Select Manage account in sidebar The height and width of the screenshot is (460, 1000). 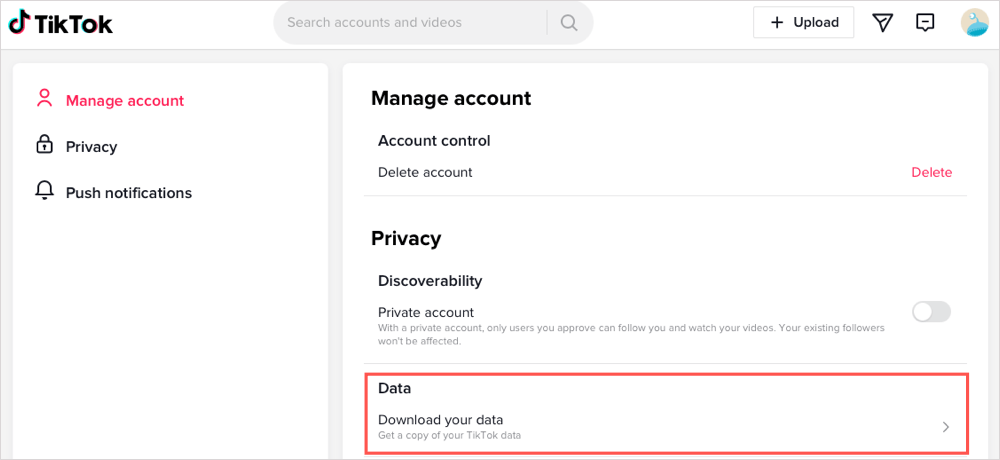(x=125, y=100)
